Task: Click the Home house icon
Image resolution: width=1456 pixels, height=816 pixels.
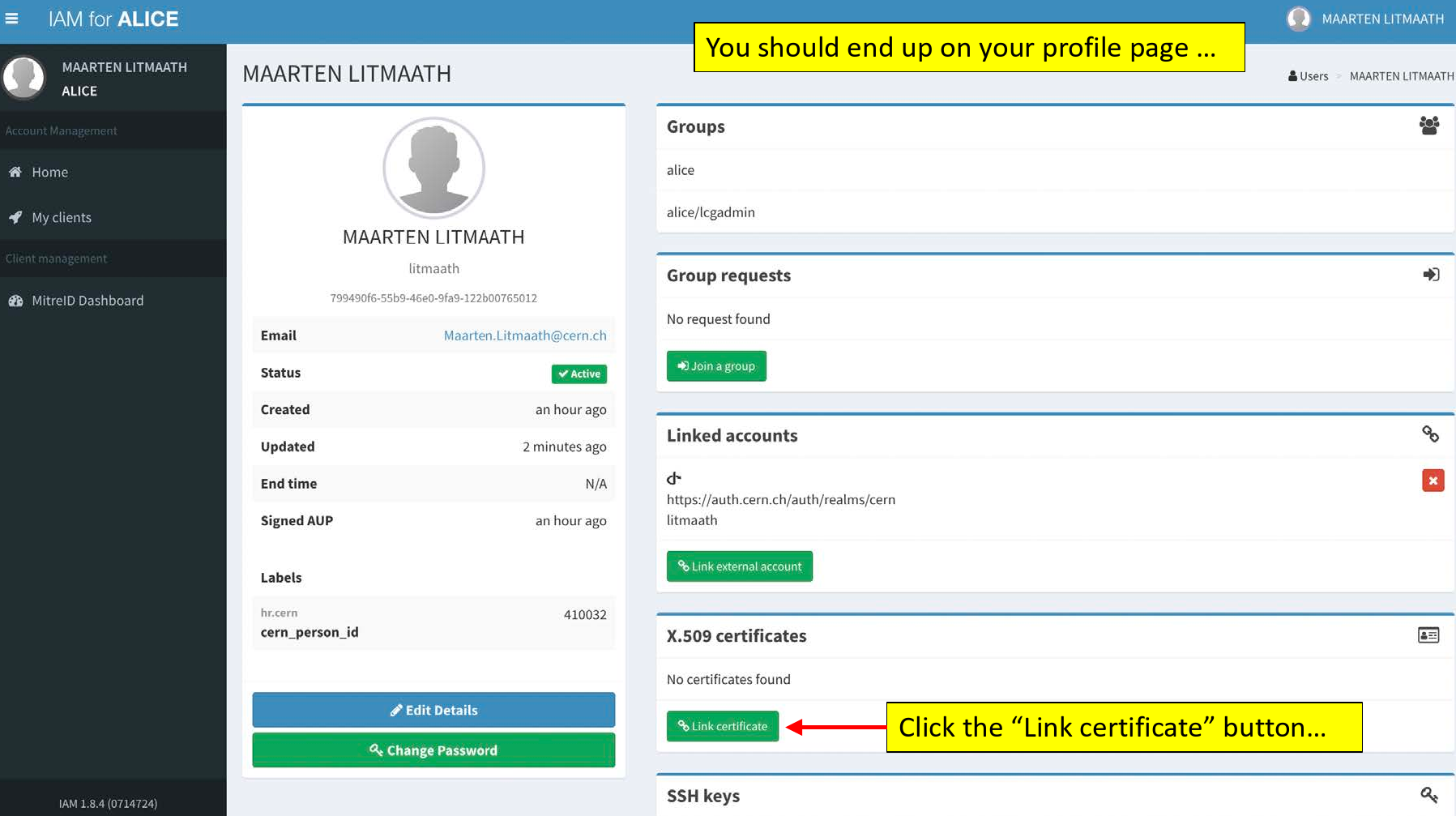Action: click(15, 172)
